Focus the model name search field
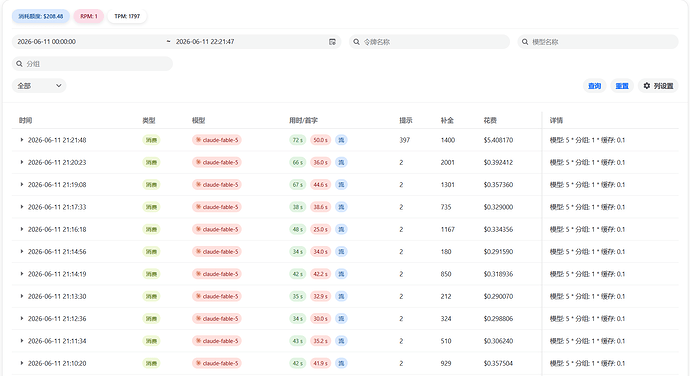Screen dimensions: 690x376 [598, 42]
